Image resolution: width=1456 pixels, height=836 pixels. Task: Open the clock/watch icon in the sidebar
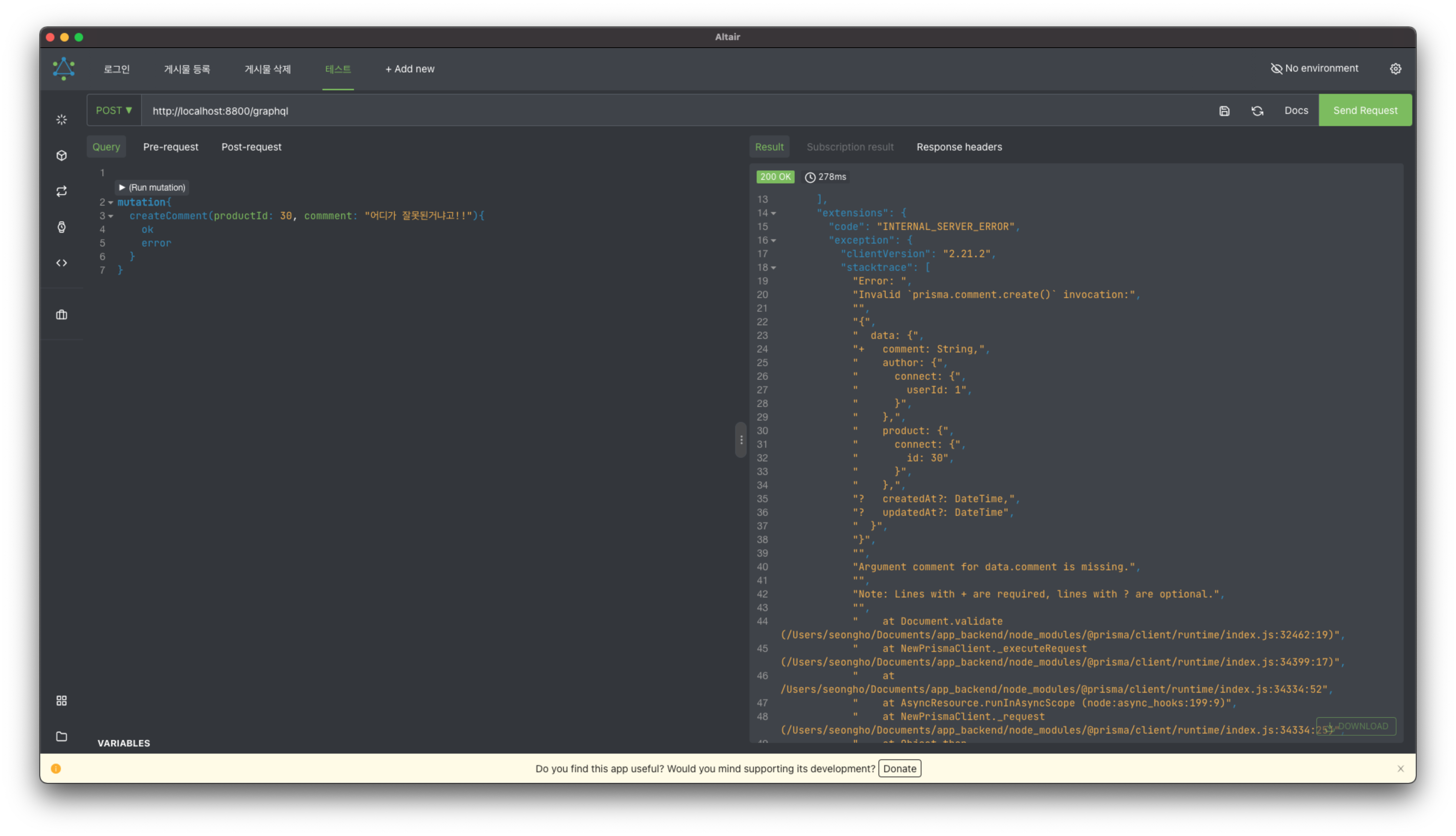click(x=61, y=227)
